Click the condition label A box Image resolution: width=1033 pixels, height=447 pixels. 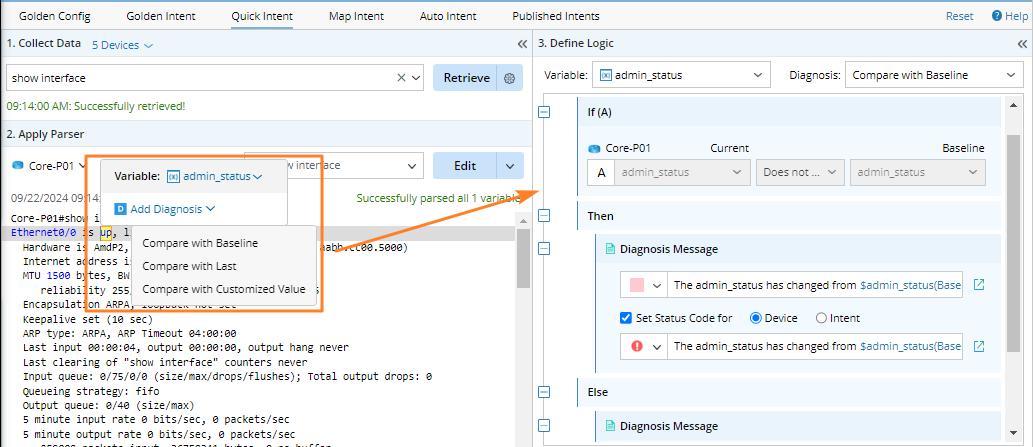pos(601,172)
